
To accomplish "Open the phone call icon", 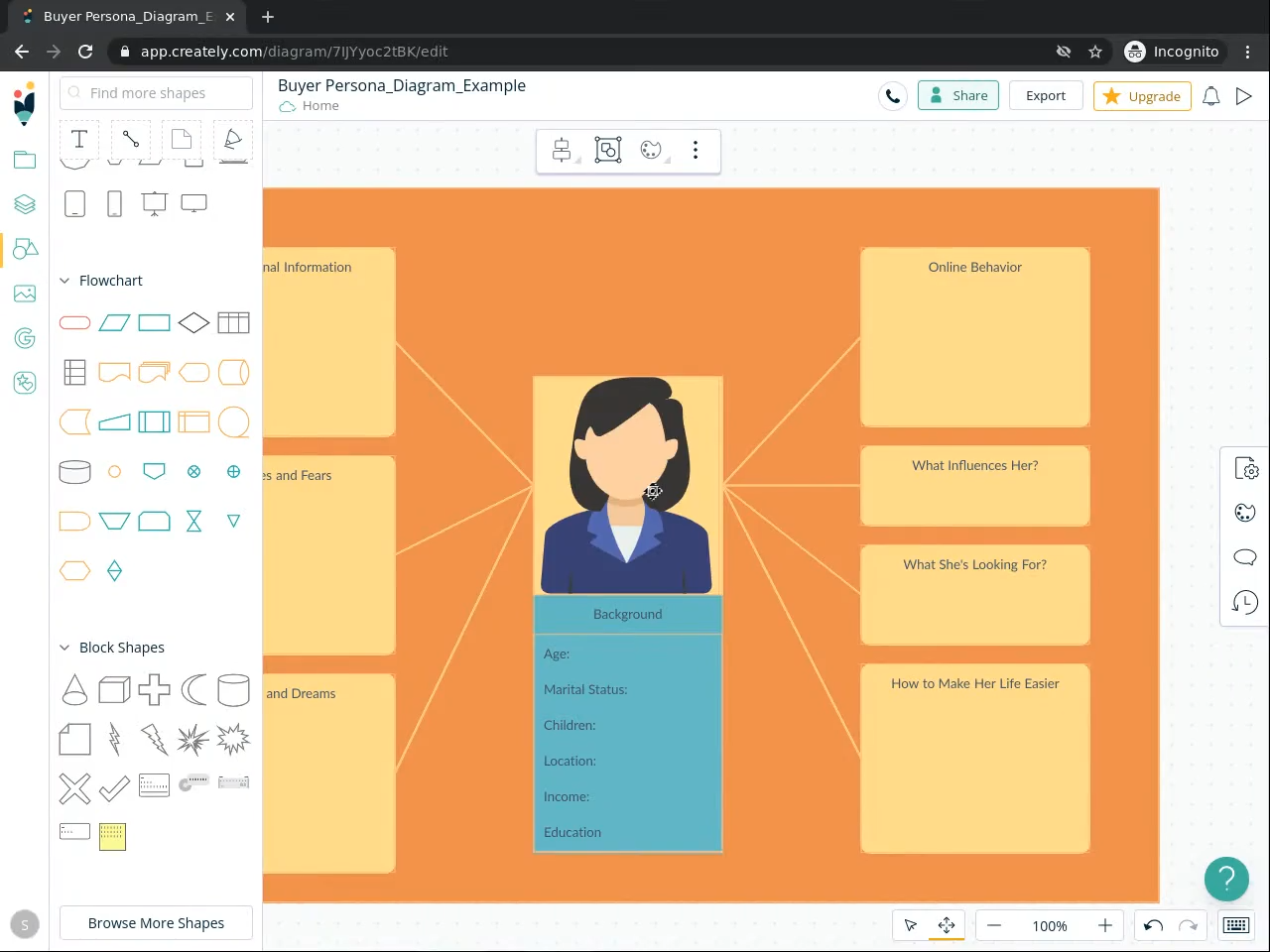I will pos(893,96).
